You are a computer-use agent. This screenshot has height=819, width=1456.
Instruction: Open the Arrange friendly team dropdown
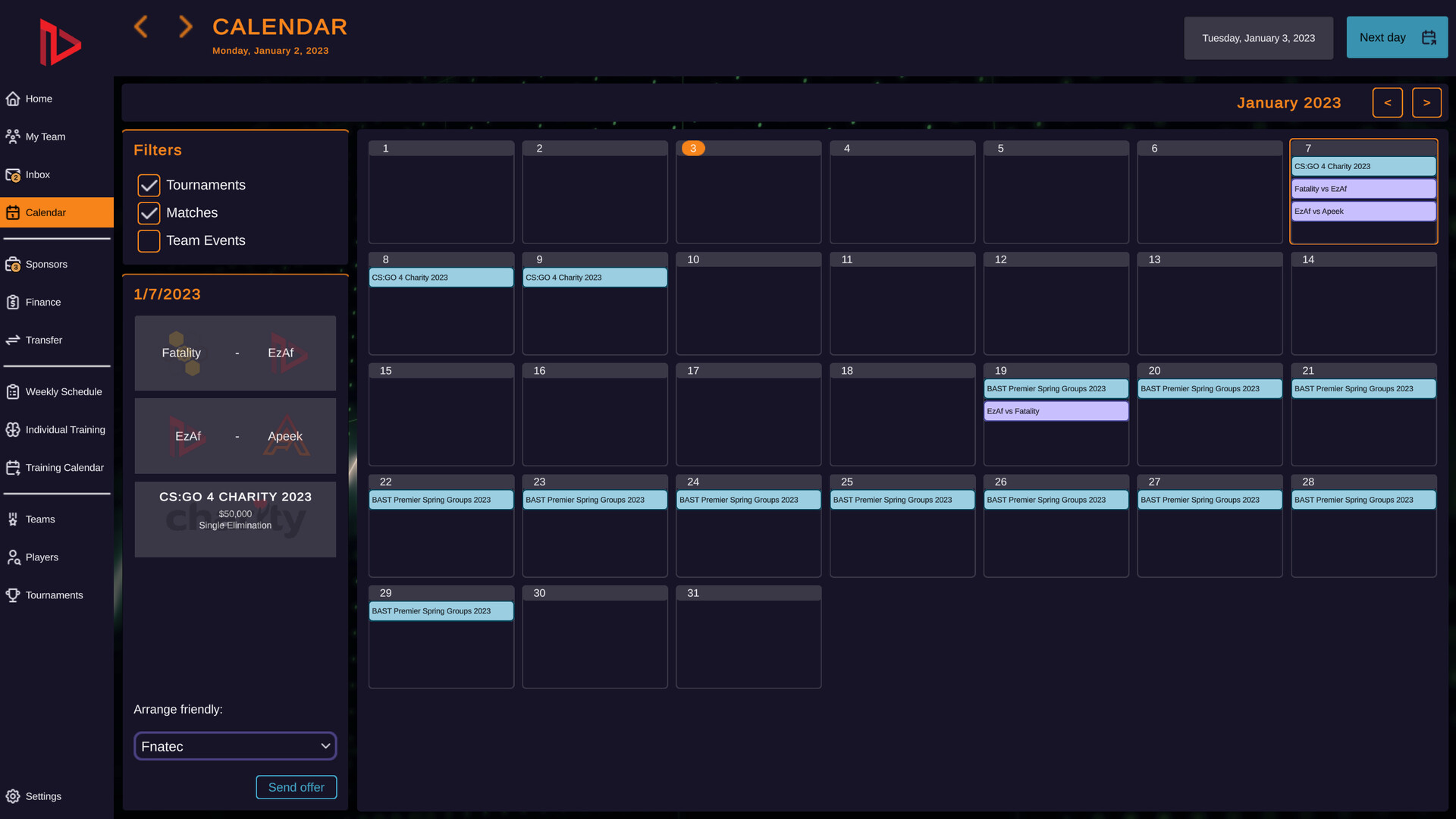point(235,746)
